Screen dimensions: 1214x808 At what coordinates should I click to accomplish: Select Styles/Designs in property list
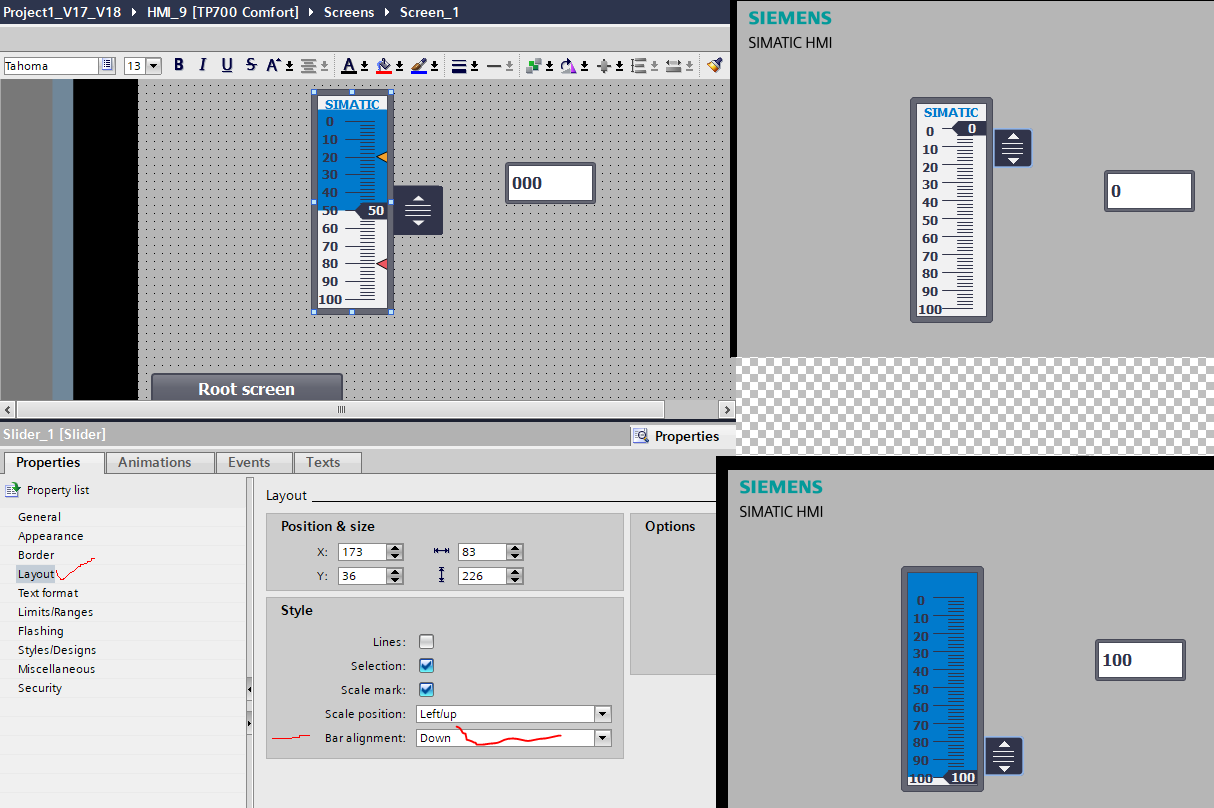point(57,650)
